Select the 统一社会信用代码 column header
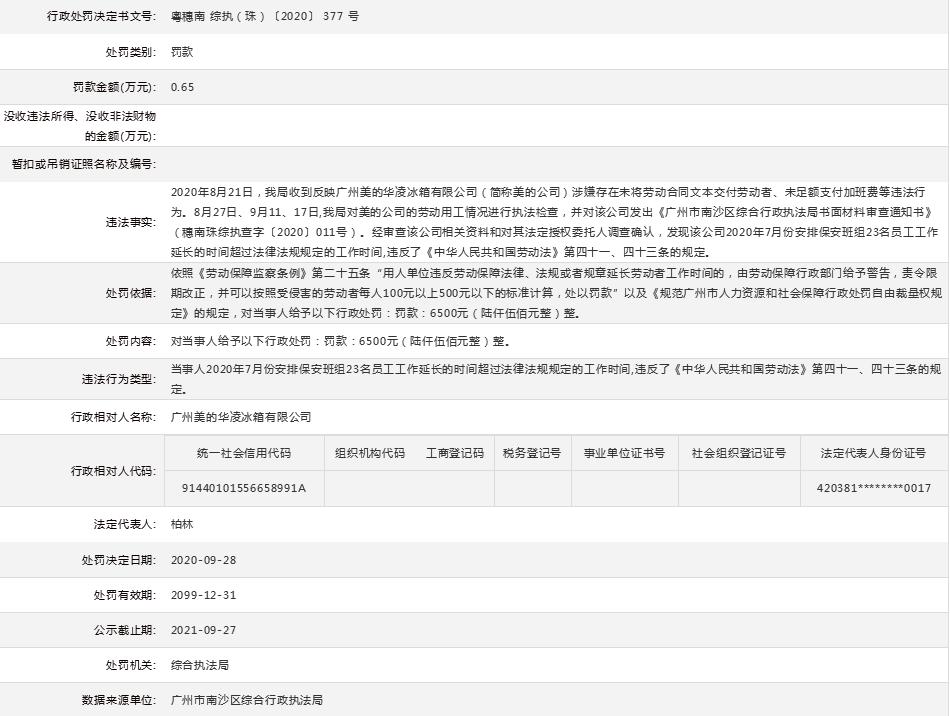Screen dimensions: 950x716 [x=246, y=452]
